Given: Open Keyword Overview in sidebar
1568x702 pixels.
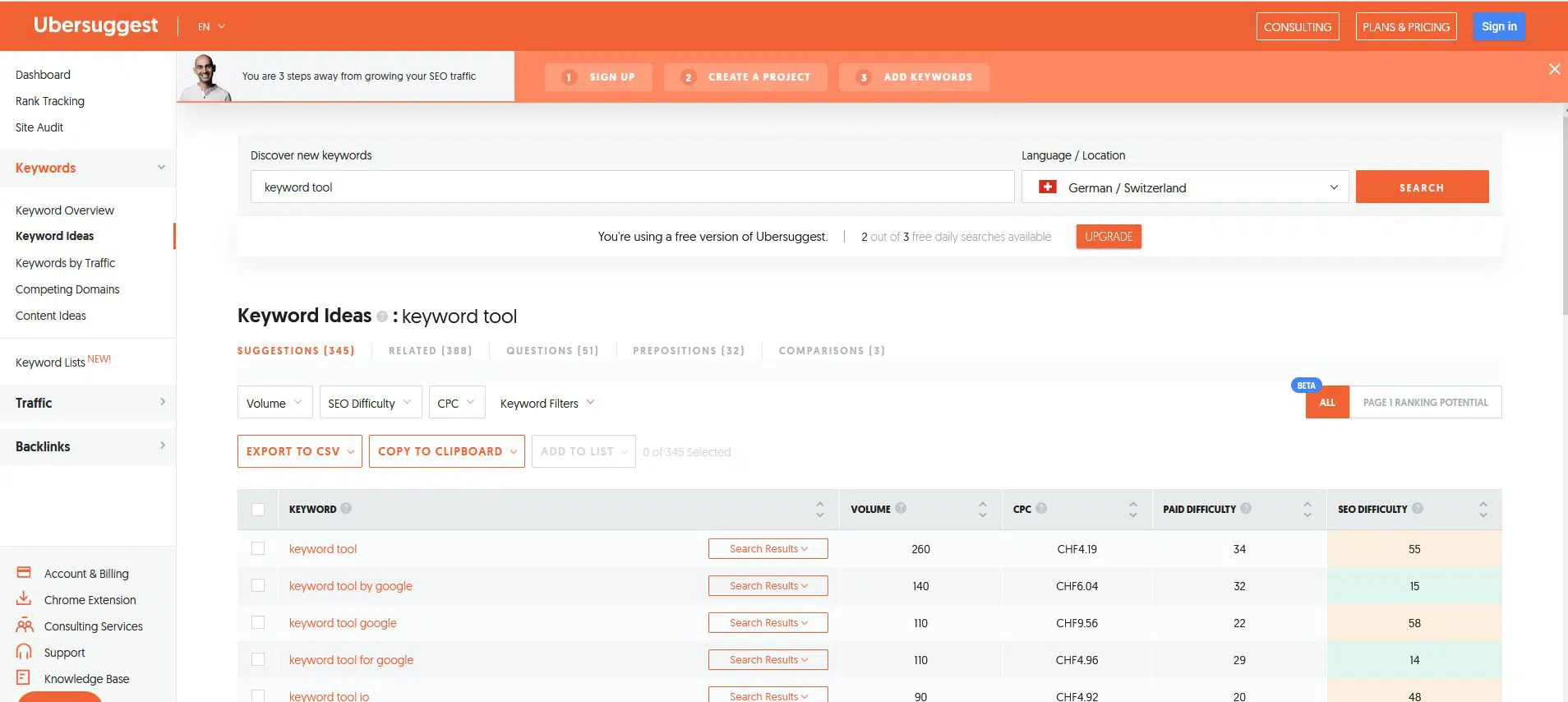Looking at the screenshot, I should 65,210.
